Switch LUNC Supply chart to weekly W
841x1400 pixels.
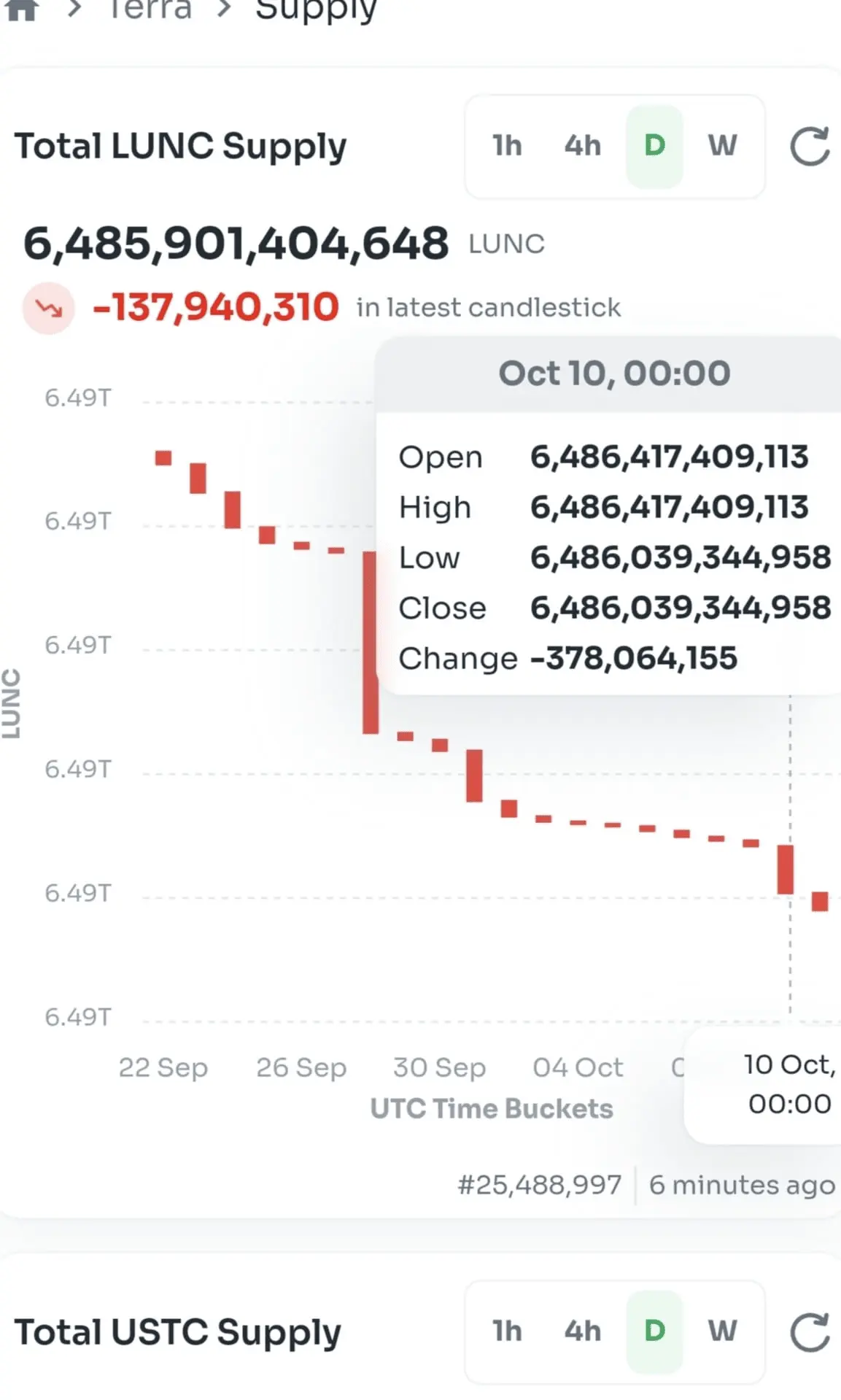coord(722,146)
